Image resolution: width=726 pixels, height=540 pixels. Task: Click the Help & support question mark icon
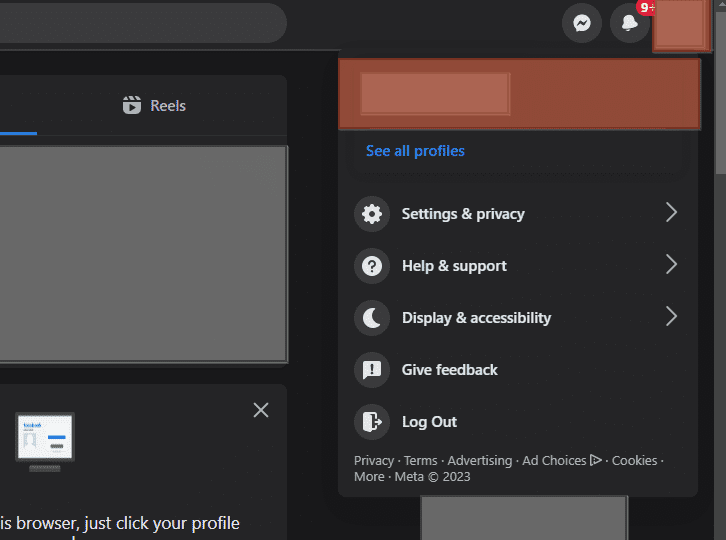point(372,266)
